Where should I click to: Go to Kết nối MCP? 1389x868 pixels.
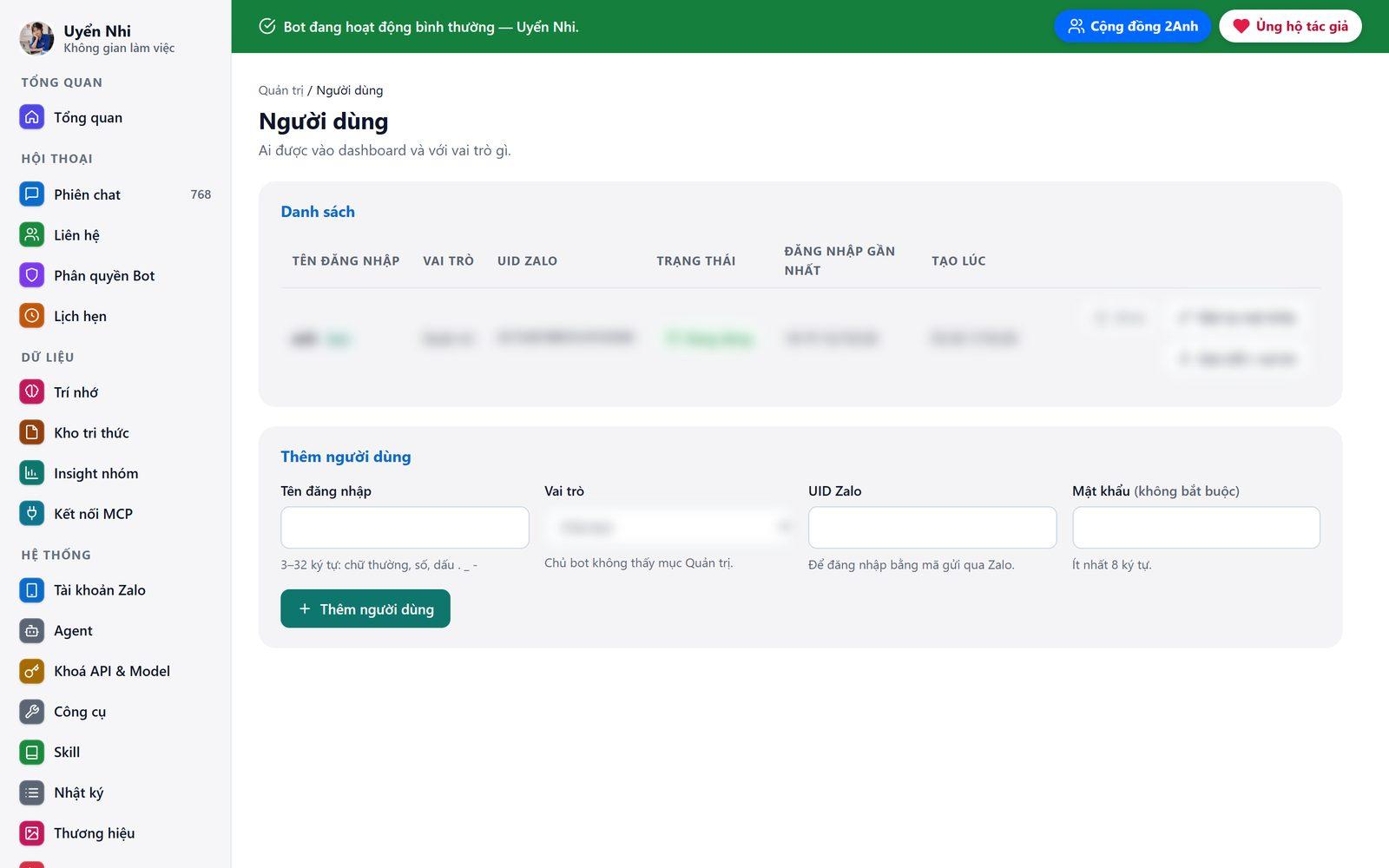coord(115,514)
